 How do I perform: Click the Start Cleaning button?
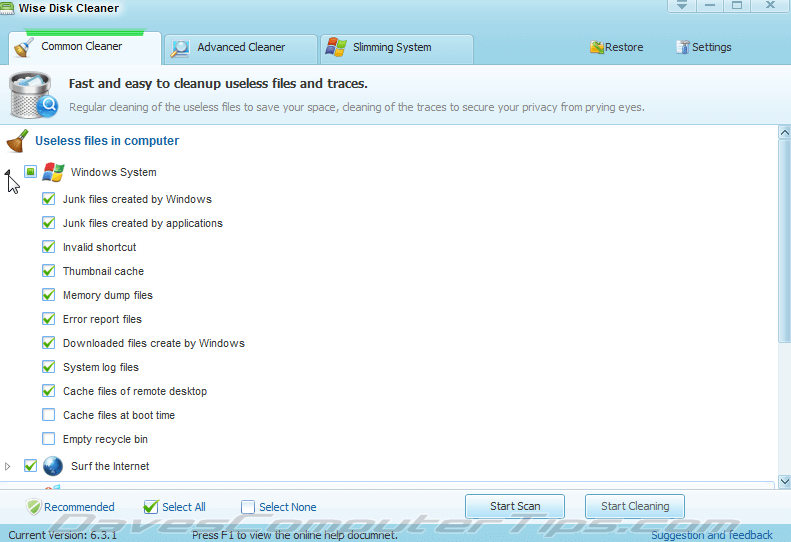(x=635, y=506)
